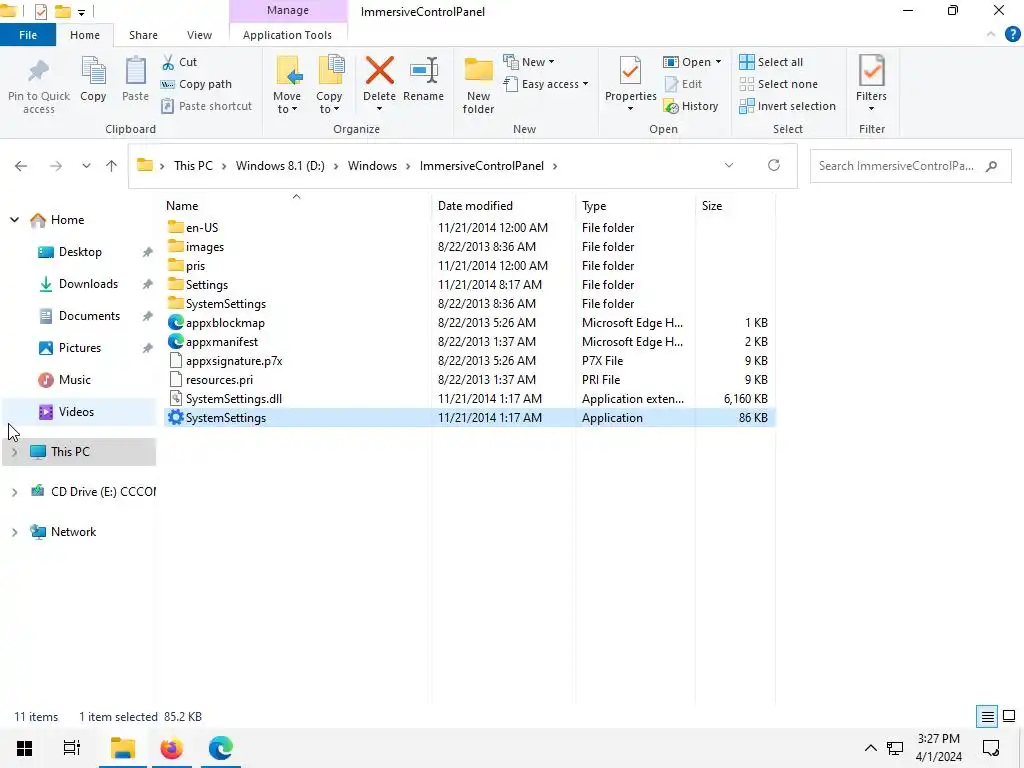Open address bar history dropdown

[729, 165]
